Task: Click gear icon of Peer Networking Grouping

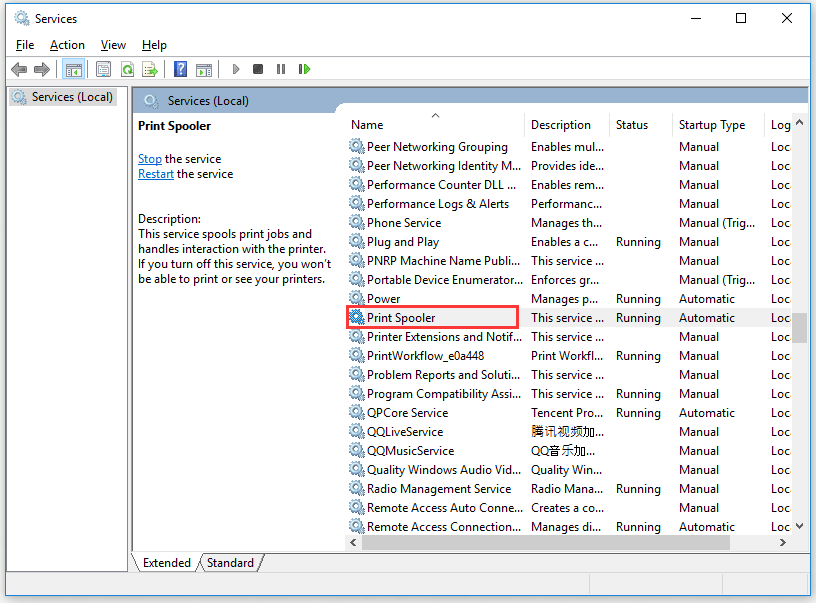Action: tap(356, 146)
